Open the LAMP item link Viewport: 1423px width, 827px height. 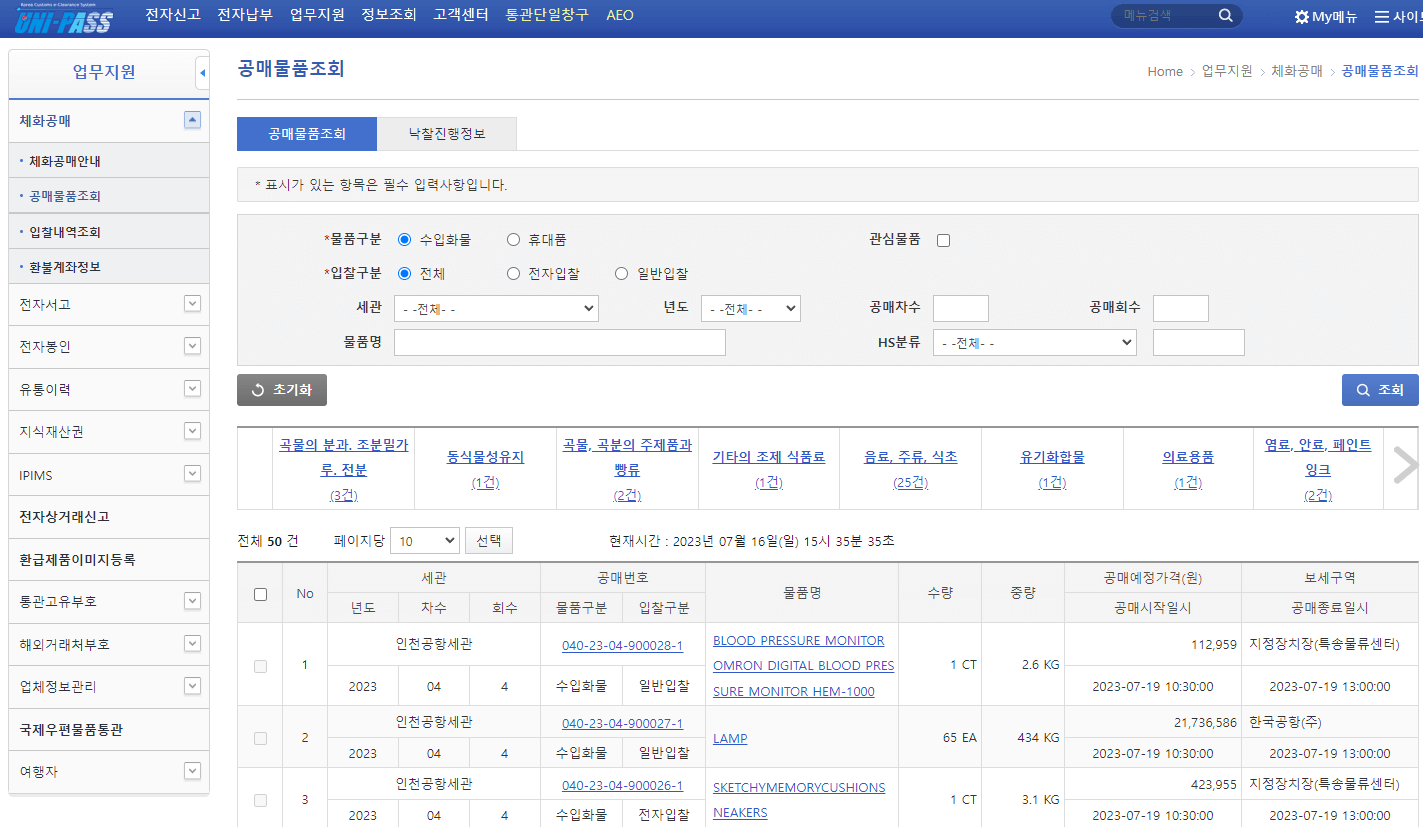coord(730,738)
